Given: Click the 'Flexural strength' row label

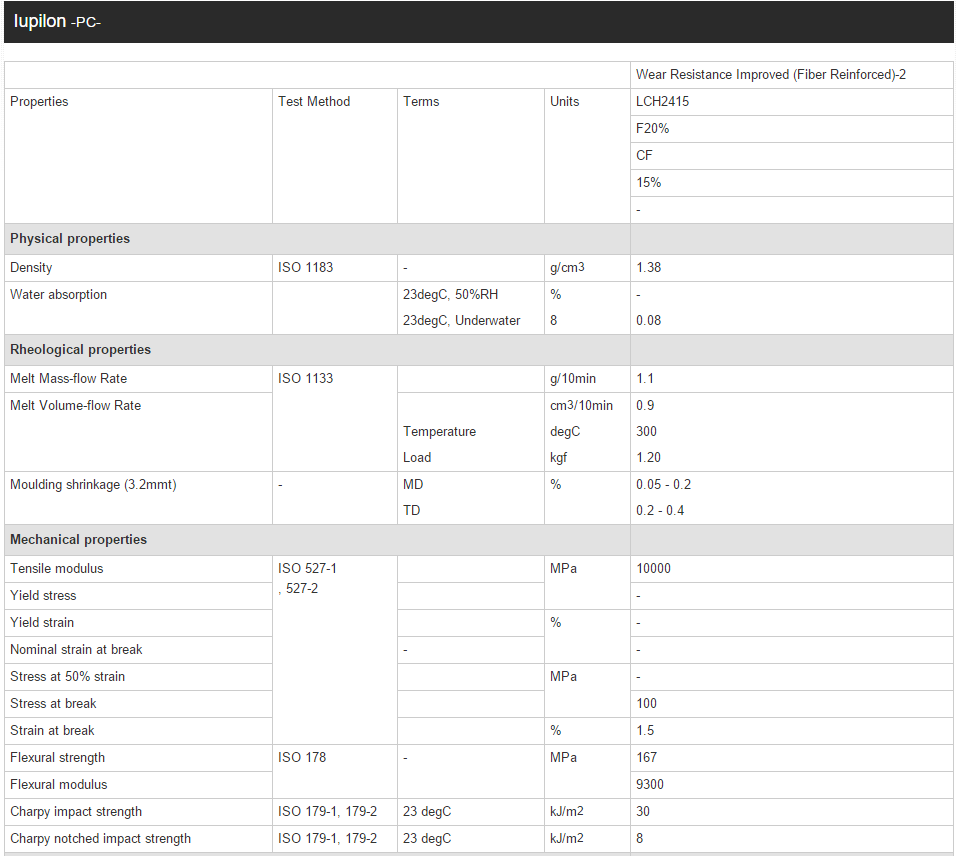Looking at the screenshot, I should click(57, 757).
